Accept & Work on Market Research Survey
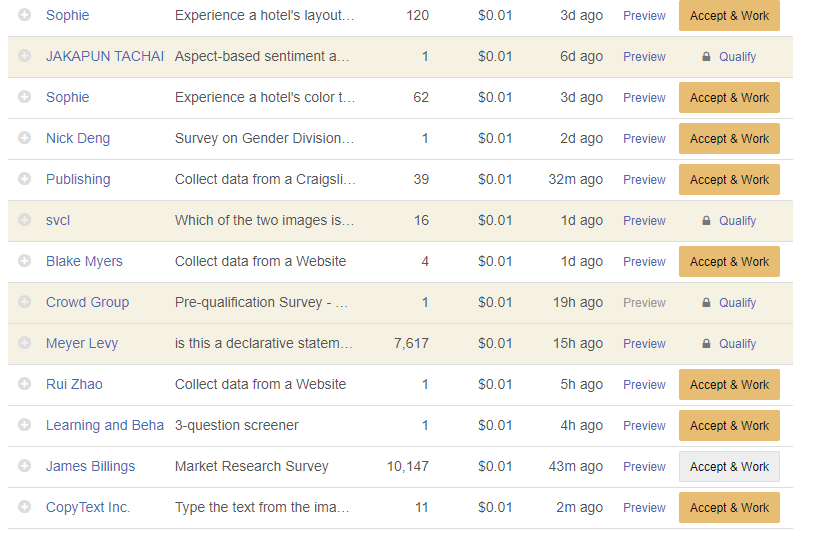 click(729, 466)
